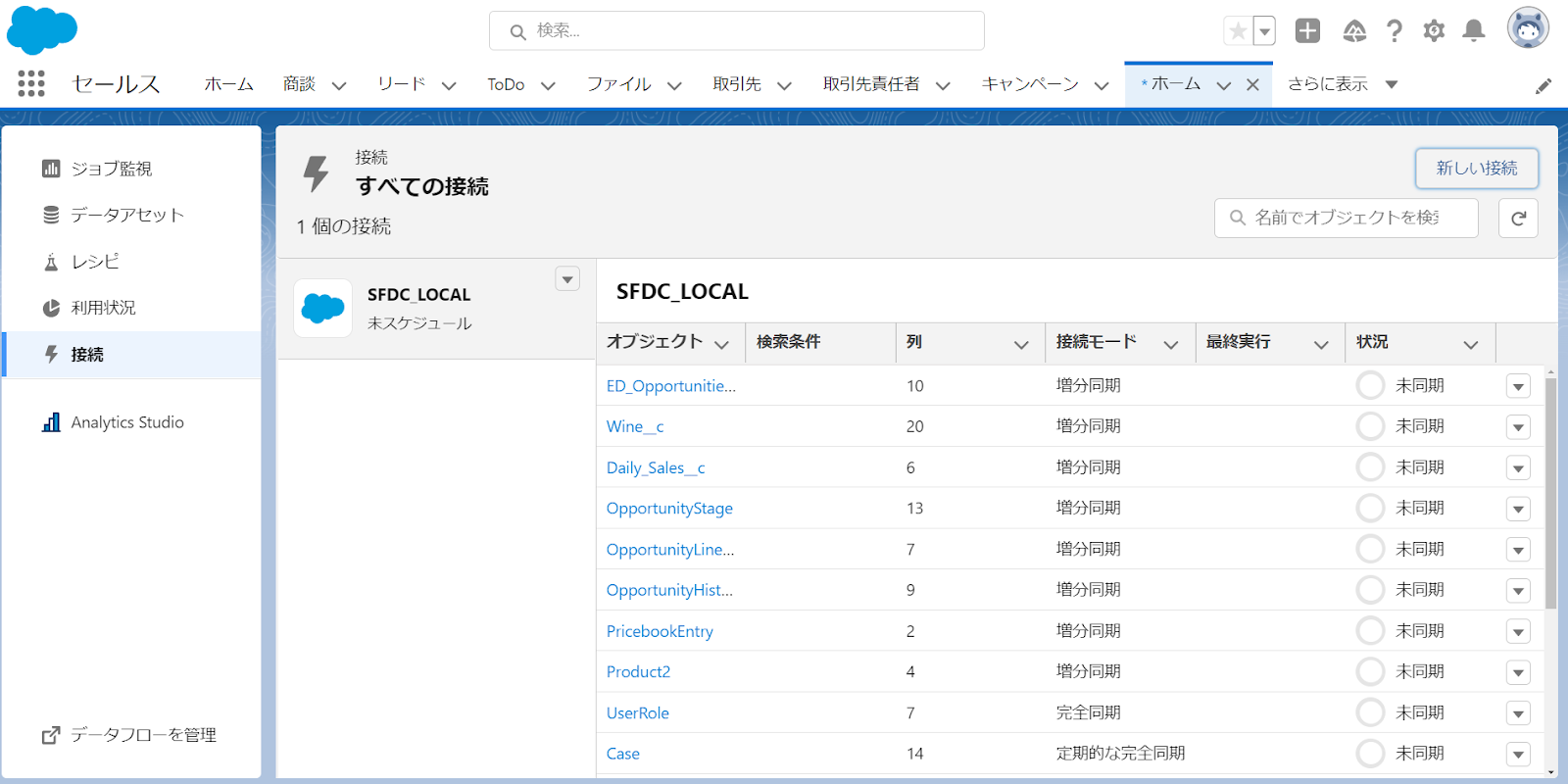Open row actions for UserRole
1568x784 pixels.
click(x=1518, y=713)
